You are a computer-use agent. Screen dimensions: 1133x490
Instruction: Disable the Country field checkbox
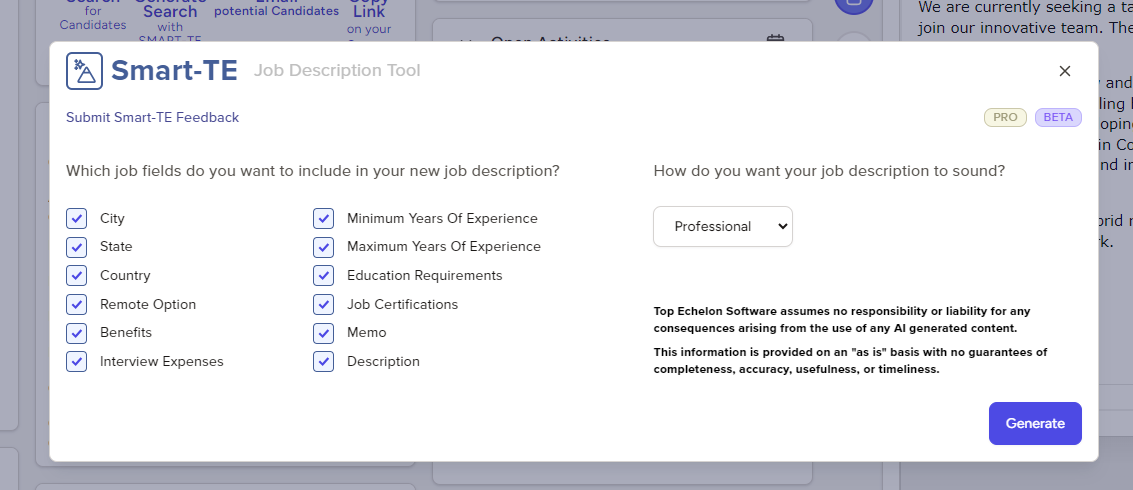[77, 275]
